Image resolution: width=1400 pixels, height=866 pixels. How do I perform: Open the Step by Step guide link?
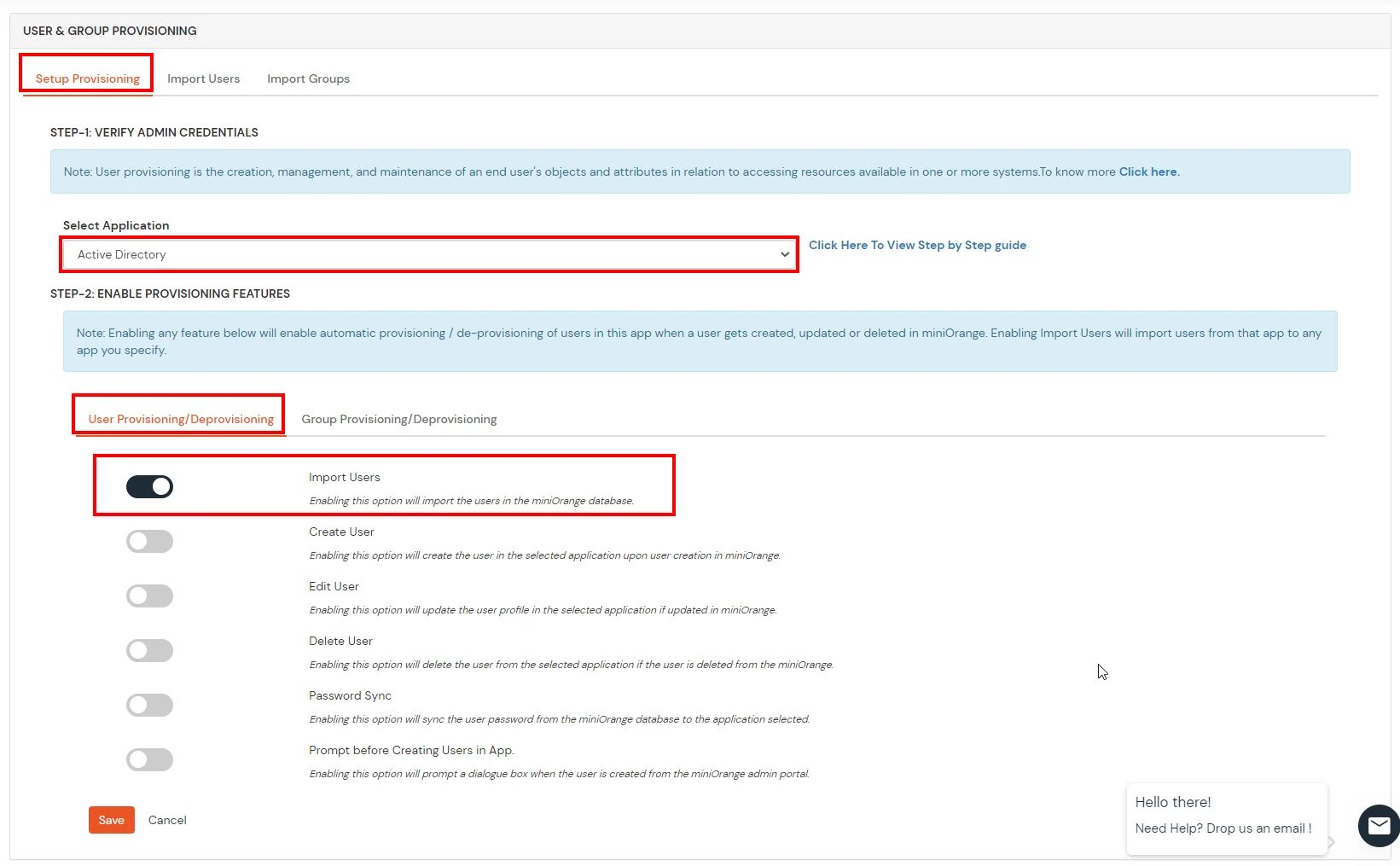pyautogui.click(x=917, y=245)
